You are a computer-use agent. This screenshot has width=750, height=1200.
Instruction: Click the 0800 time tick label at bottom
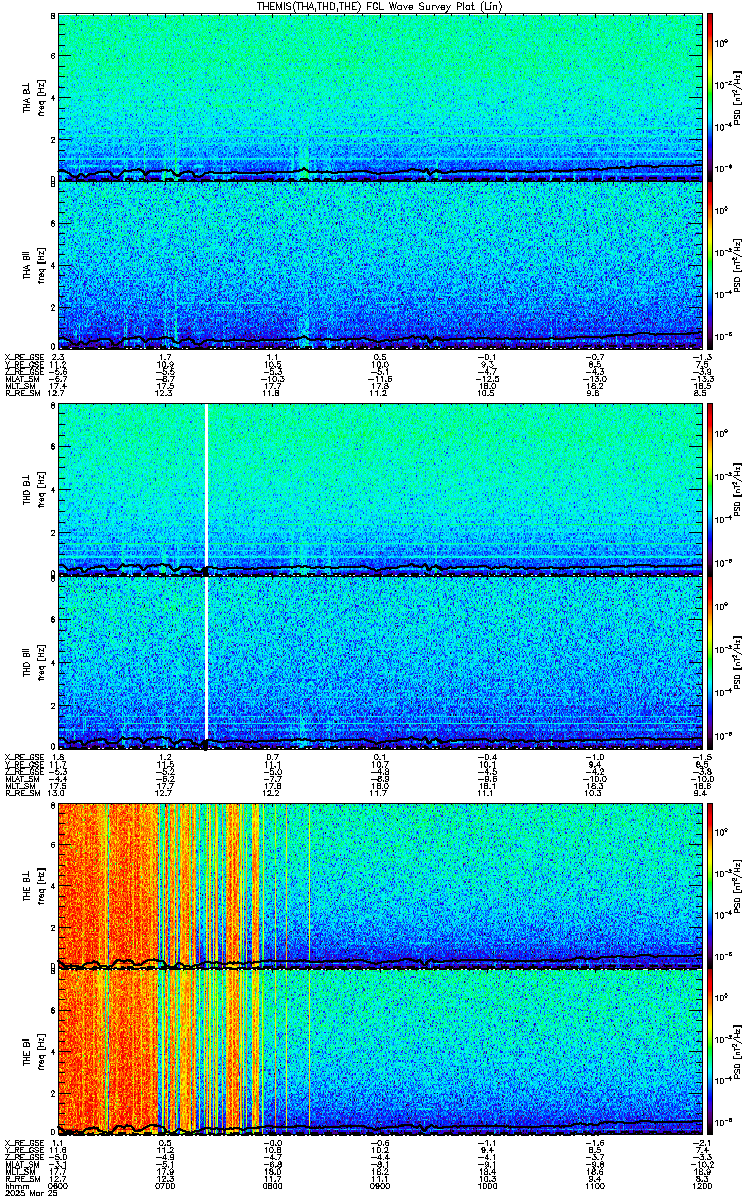point(271,1187)
